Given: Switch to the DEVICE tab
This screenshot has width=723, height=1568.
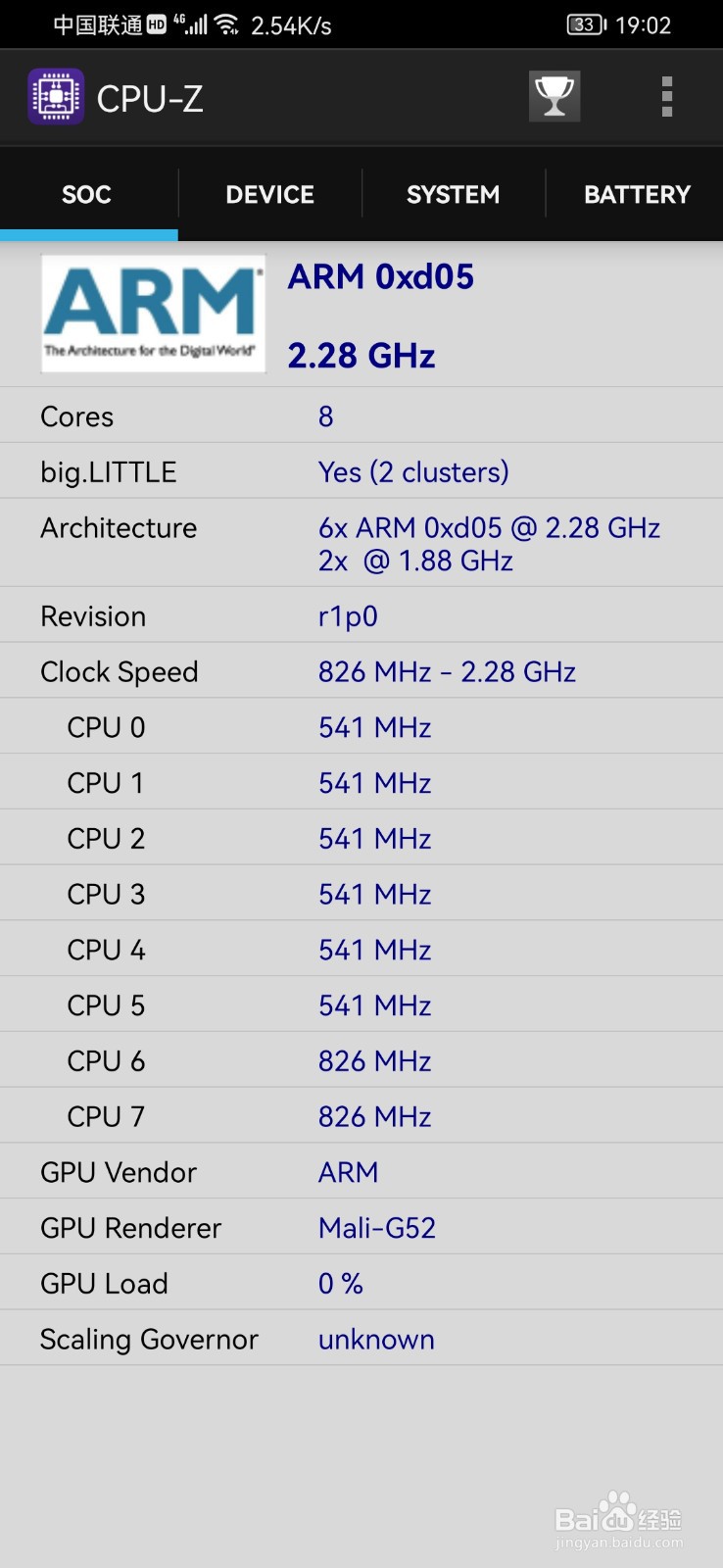Looking at the screenshot, I should pos(269,195).
